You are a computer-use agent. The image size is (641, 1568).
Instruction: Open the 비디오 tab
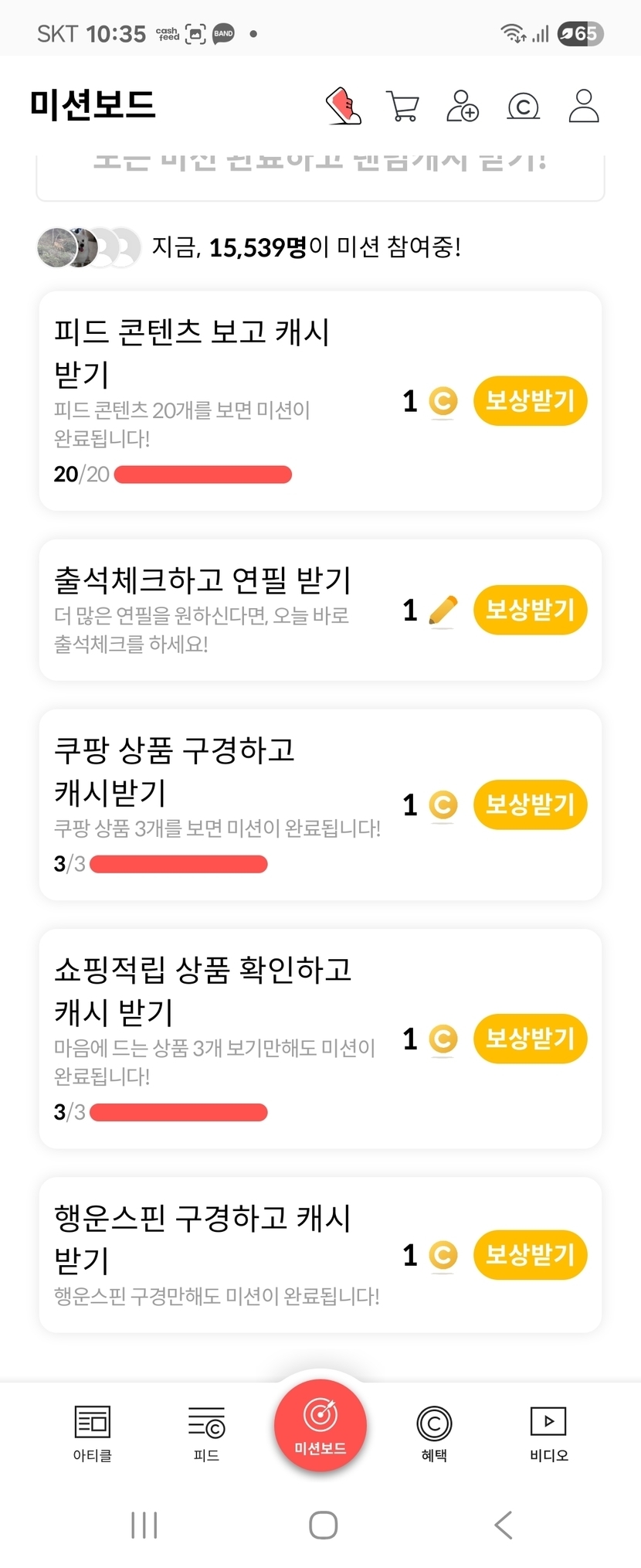[x=548, y=1434]
